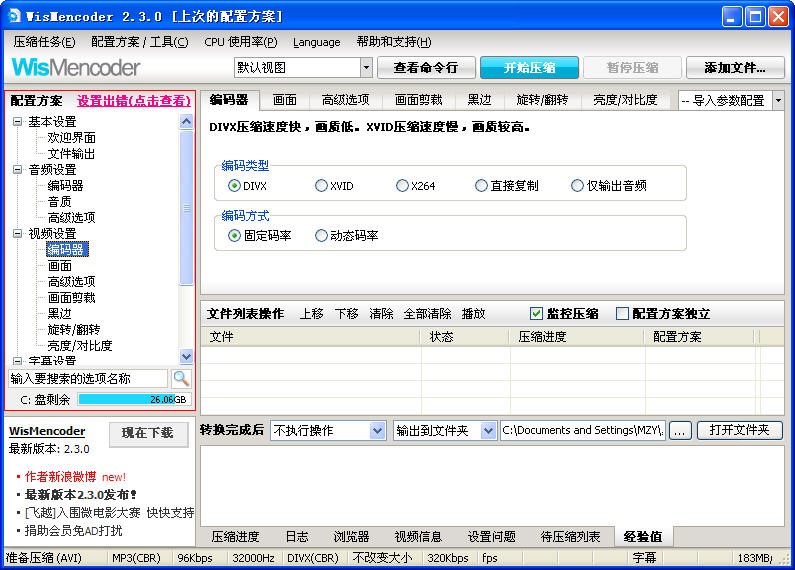
Task: Collapse the 视频设置 tree node
Action: [18, 233]
